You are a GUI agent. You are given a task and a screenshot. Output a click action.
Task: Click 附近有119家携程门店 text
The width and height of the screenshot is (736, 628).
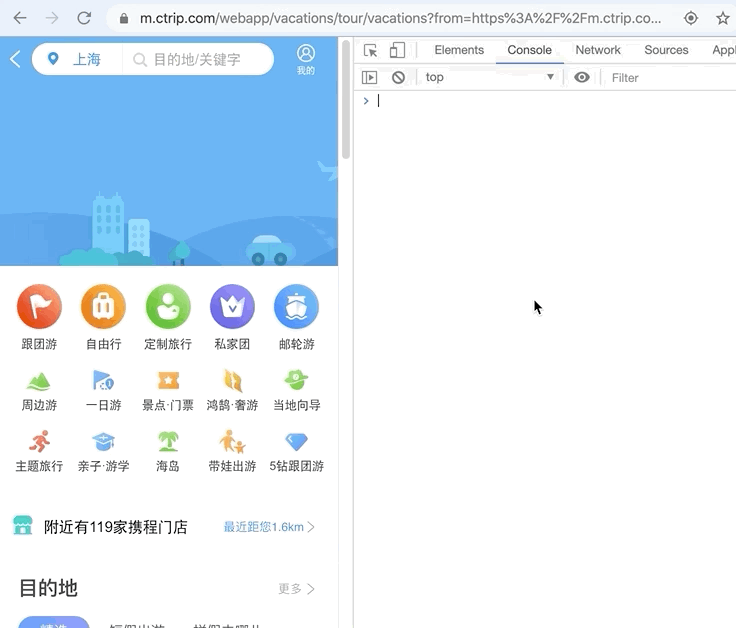tap(115, 527)
